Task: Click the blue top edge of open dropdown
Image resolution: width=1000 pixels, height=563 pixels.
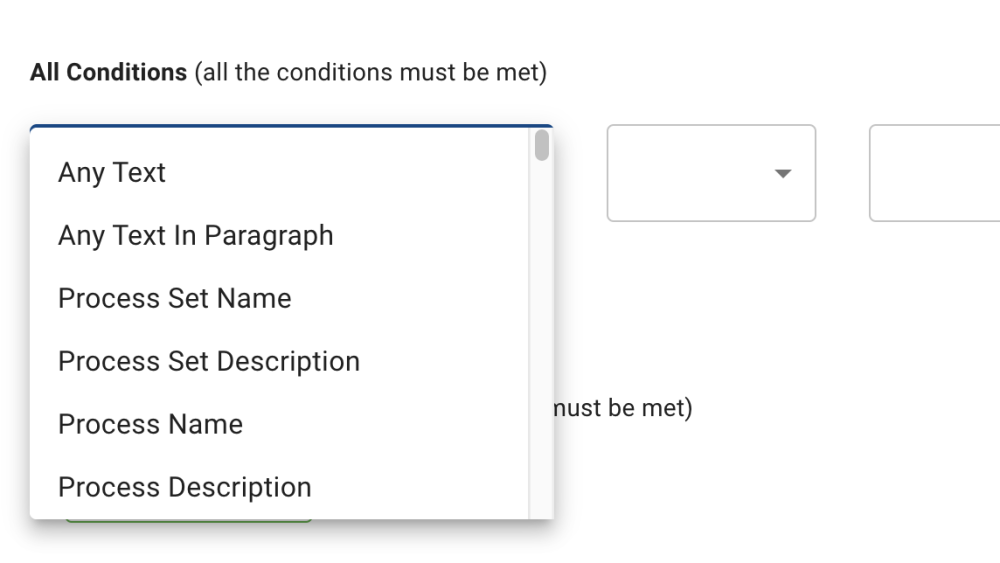Action: point(290,127)
